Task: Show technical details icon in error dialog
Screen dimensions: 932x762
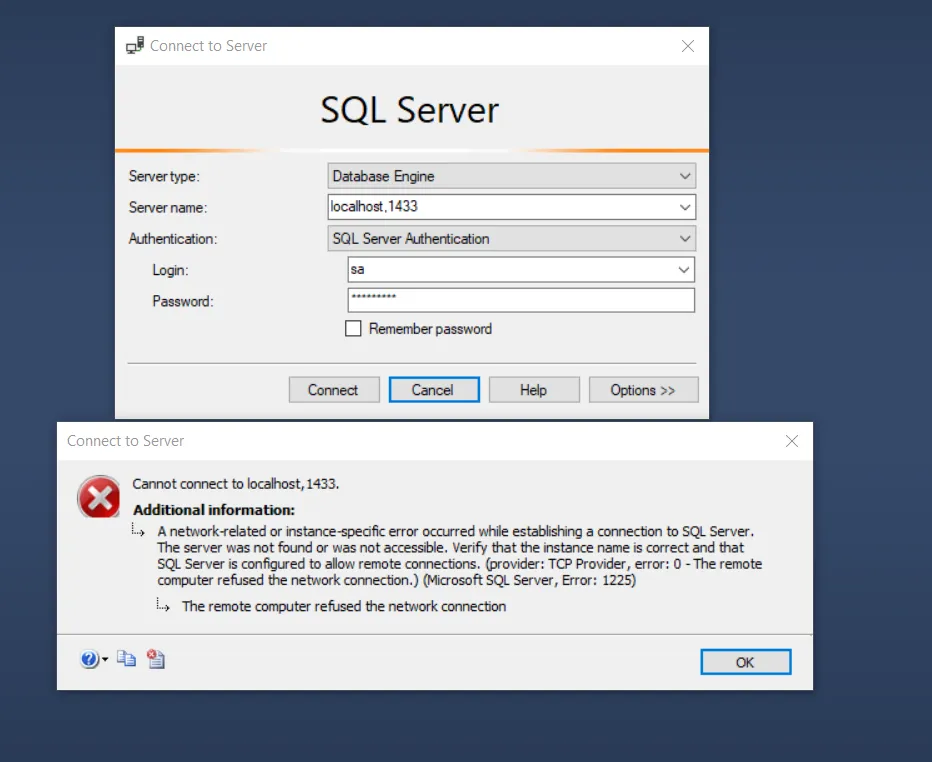Action: pyautogui.click(x=156, y=659)
